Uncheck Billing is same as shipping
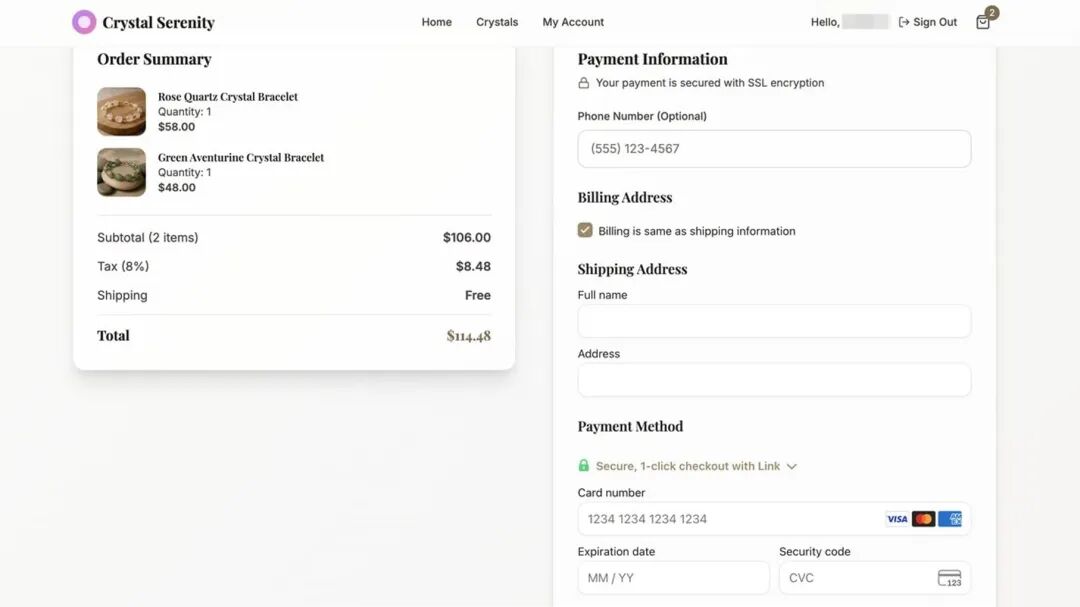The height and width of the screenshot is (607, 1080). coord(585,230)
